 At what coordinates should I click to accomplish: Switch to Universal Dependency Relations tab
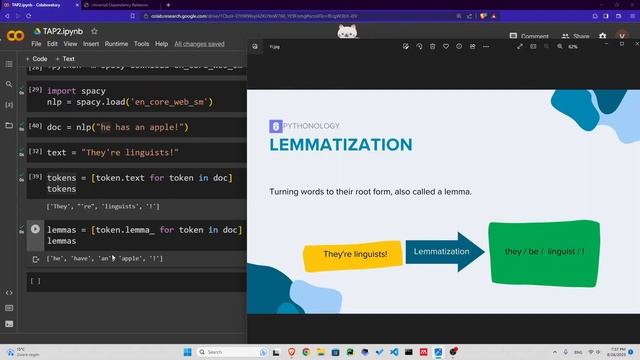click(120, 5)
